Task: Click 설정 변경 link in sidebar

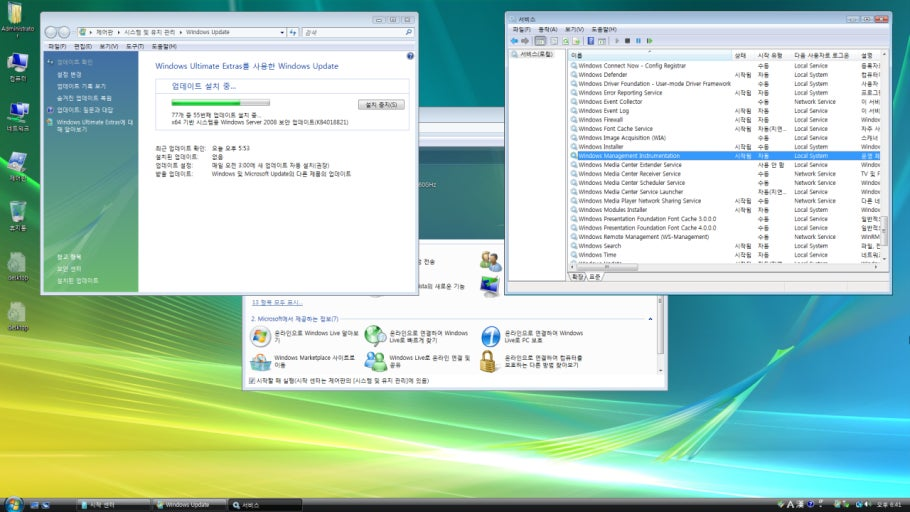Action: click(x=69, y=74)
